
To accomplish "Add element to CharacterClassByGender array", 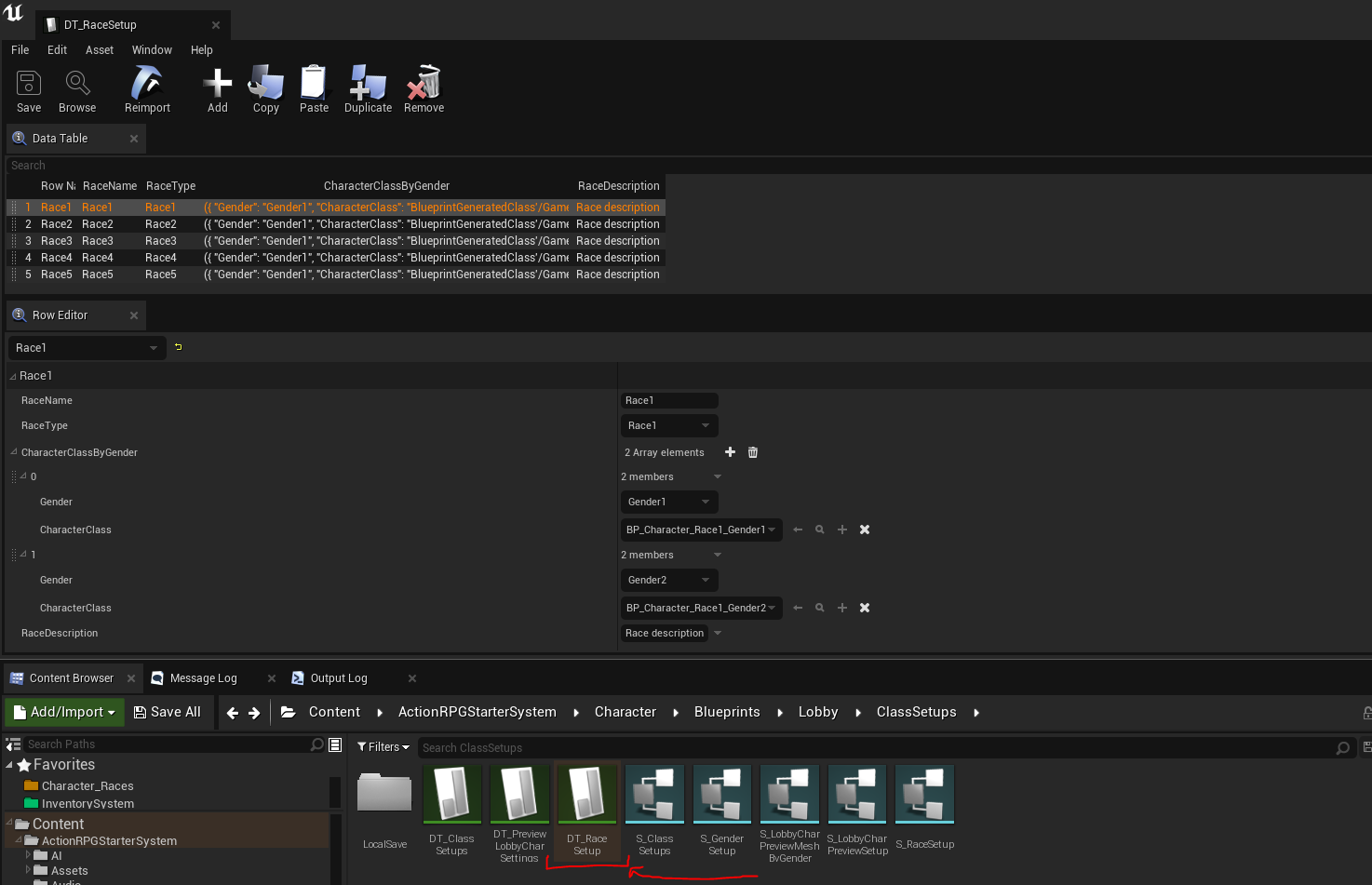I will coord(730,452).
